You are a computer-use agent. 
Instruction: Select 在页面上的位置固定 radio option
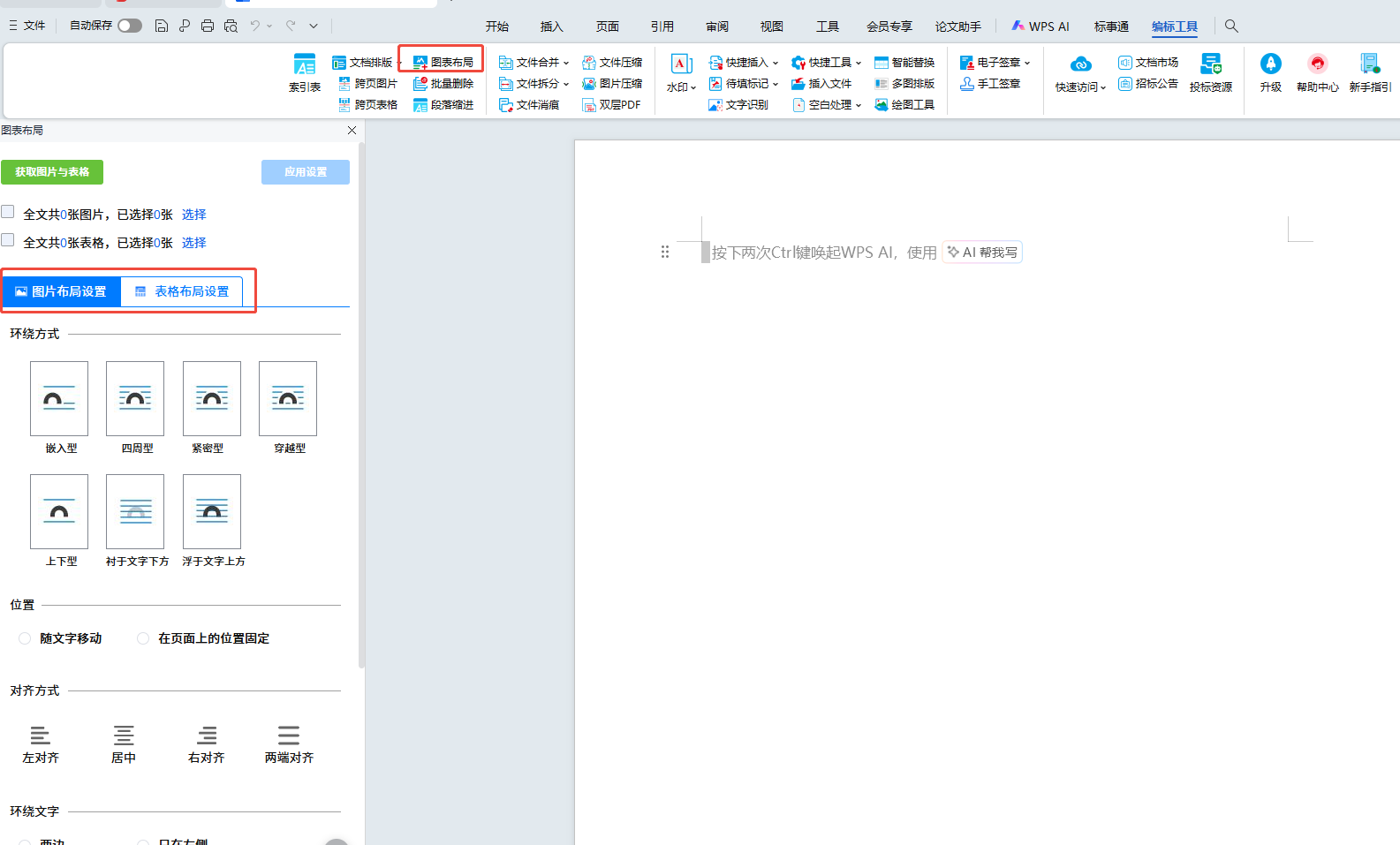pyautogui.click(x=143, y=638)
